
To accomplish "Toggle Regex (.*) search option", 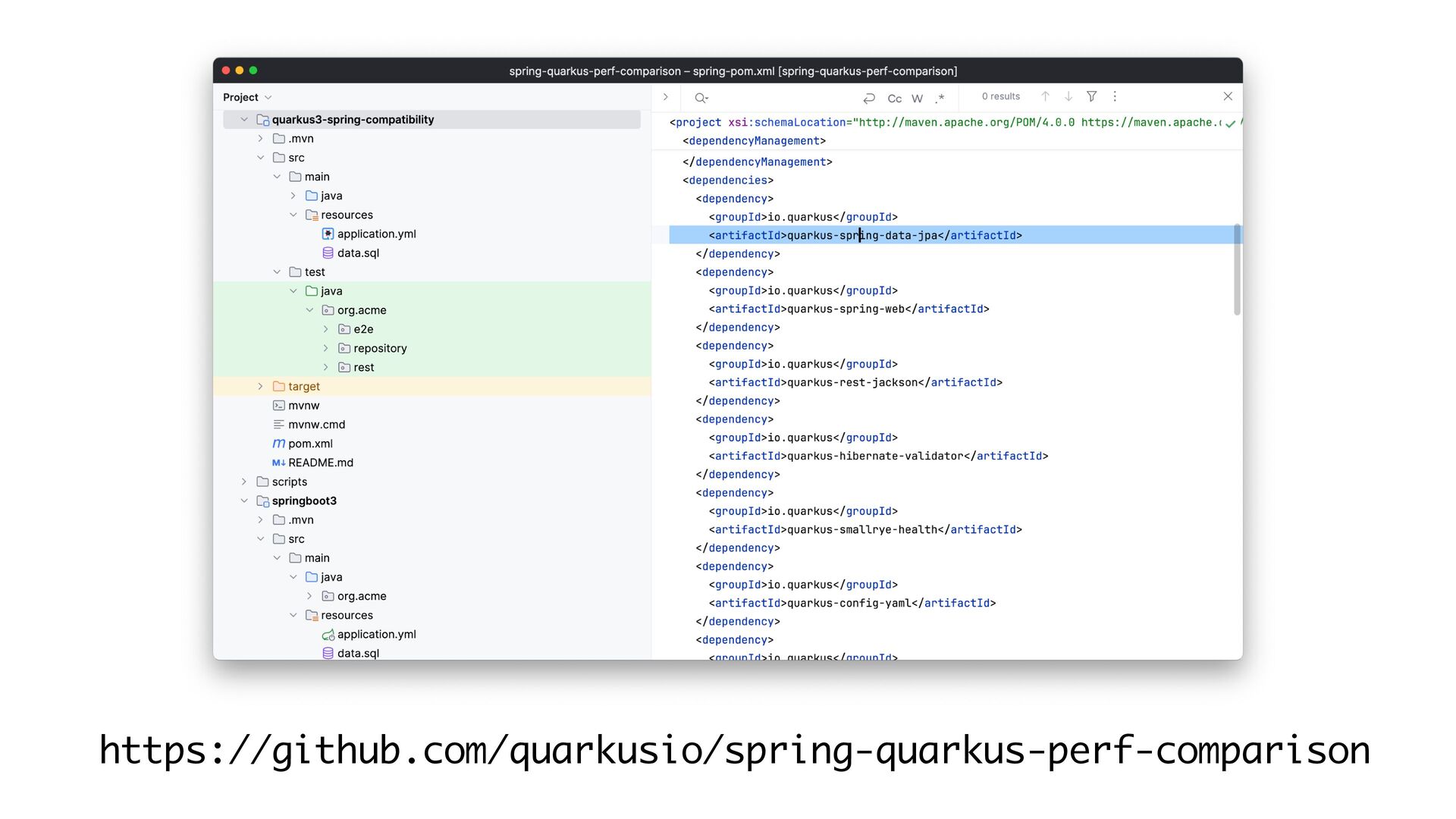I will 940,98.
